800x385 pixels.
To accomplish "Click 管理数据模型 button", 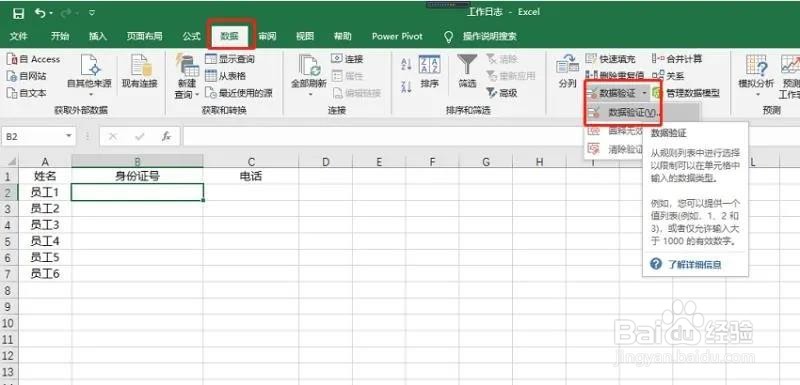I will point(686,93).
